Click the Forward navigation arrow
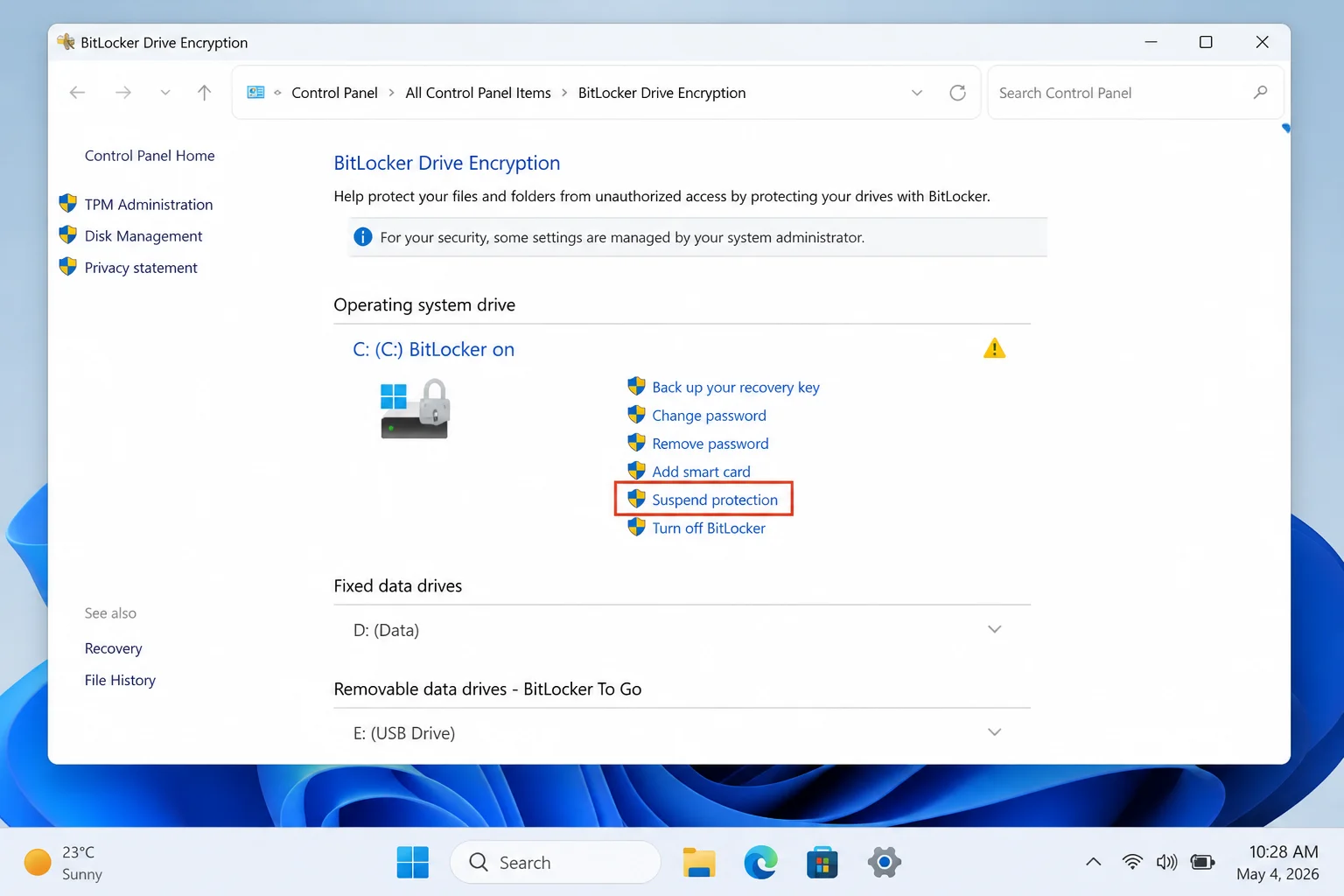 [123, 93]
